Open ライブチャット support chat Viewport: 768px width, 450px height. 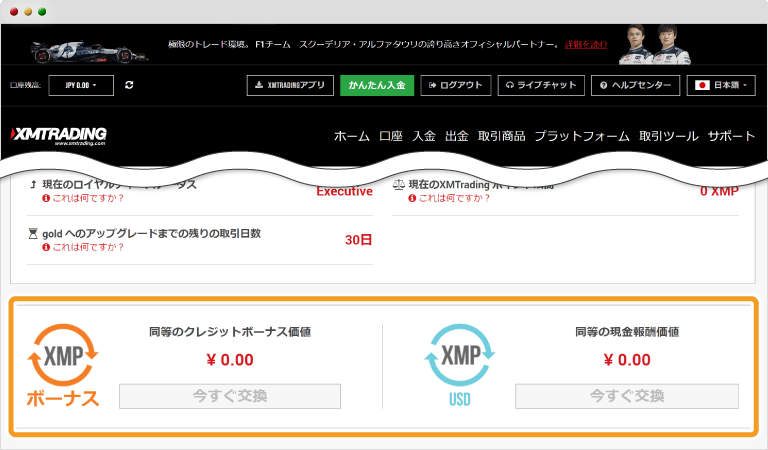click(x=541, y=85)
